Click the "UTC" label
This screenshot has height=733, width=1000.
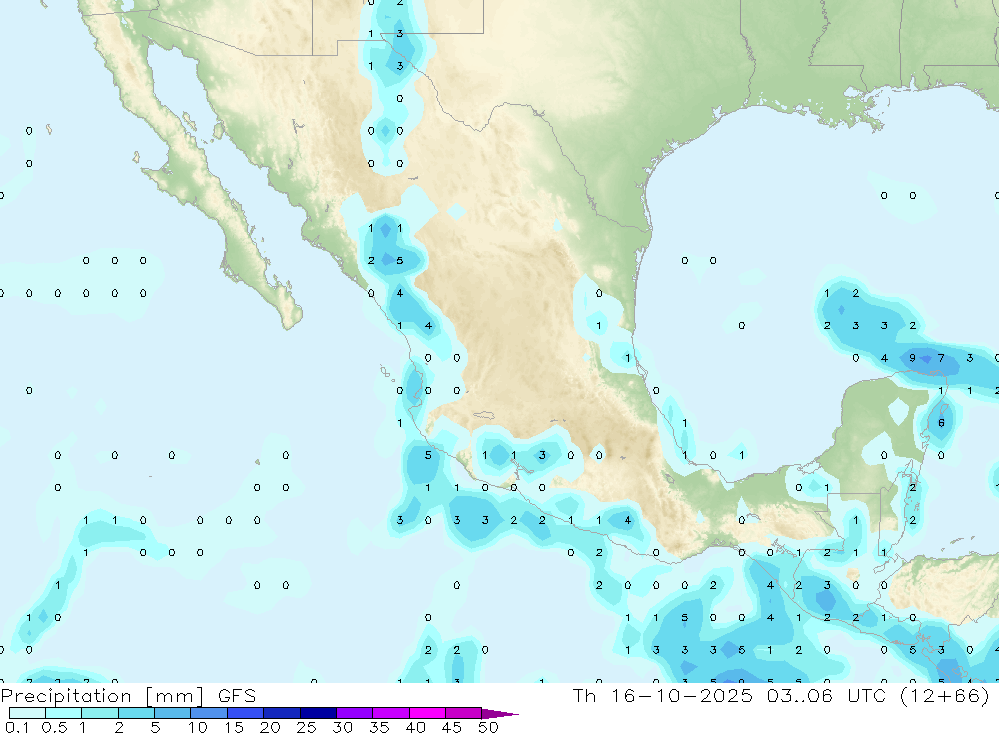867,695
